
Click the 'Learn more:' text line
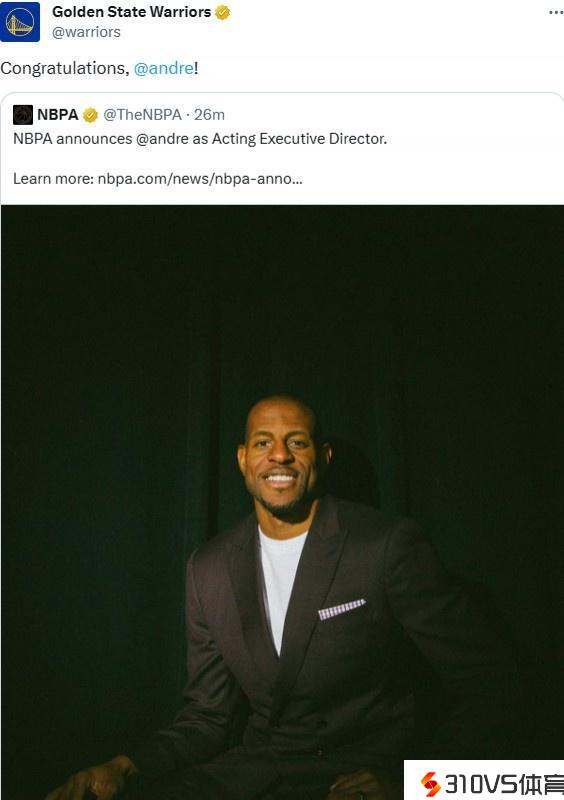[158, 179]
